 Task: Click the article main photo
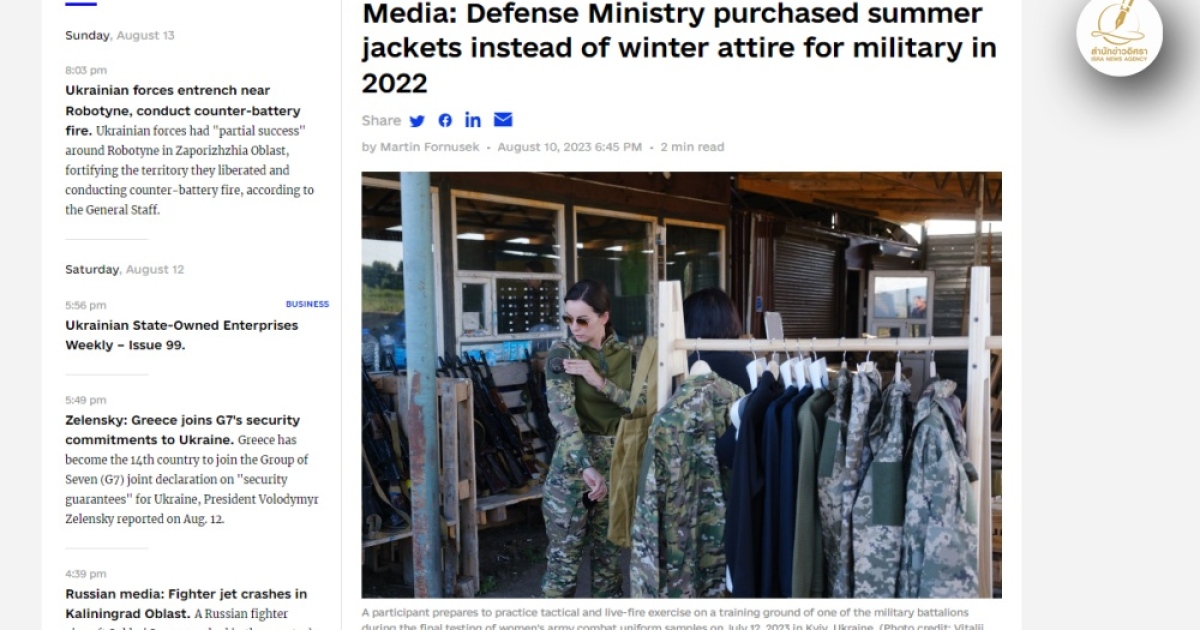click(x=681, y=385)
